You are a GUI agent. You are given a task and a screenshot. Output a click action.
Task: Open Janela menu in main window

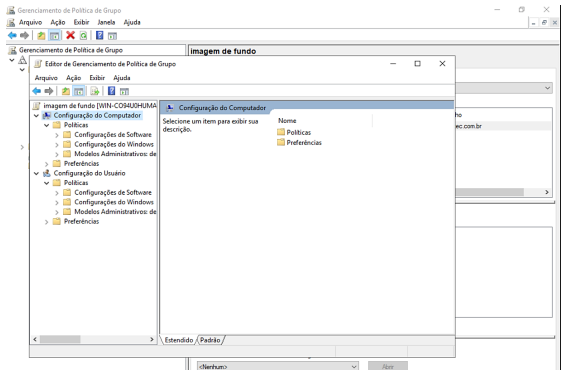tap(106, 22)
